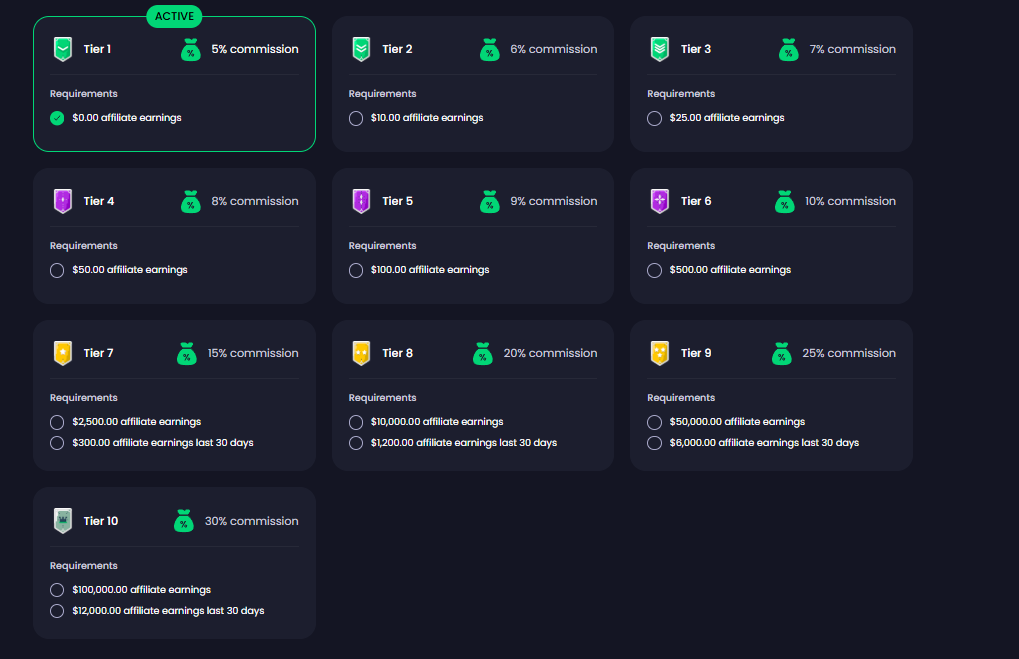The width and height of the screenshot is (1019, 659).
Task: Click the 'Tier 2' title text
Action: click(397, 49)
